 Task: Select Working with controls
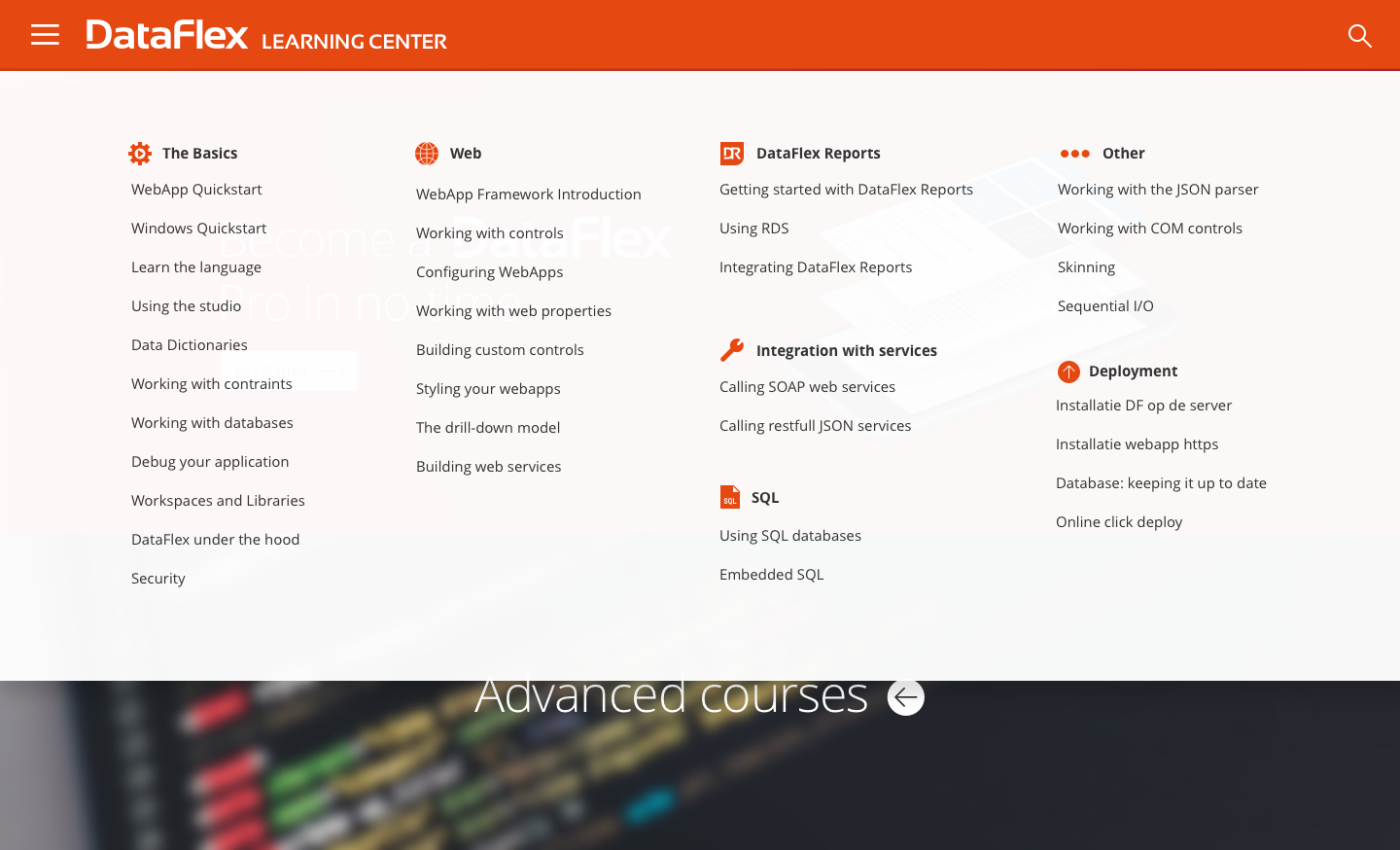(490, 233)
